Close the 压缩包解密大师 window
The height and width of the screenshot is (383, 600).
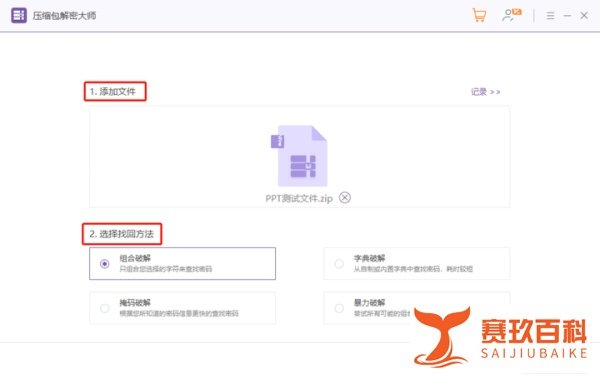tap(584, 16)
